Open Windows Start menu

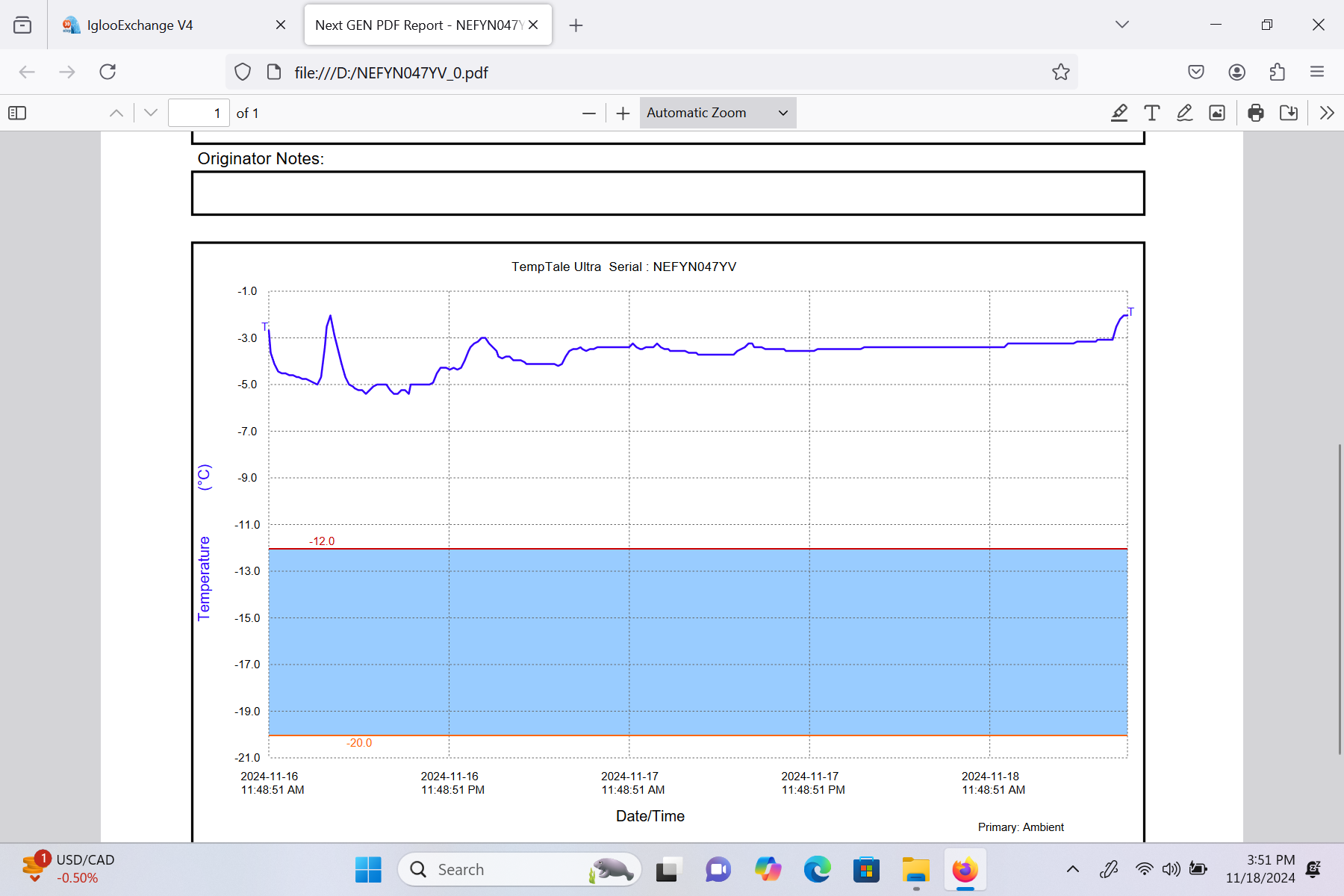(368, 869)
